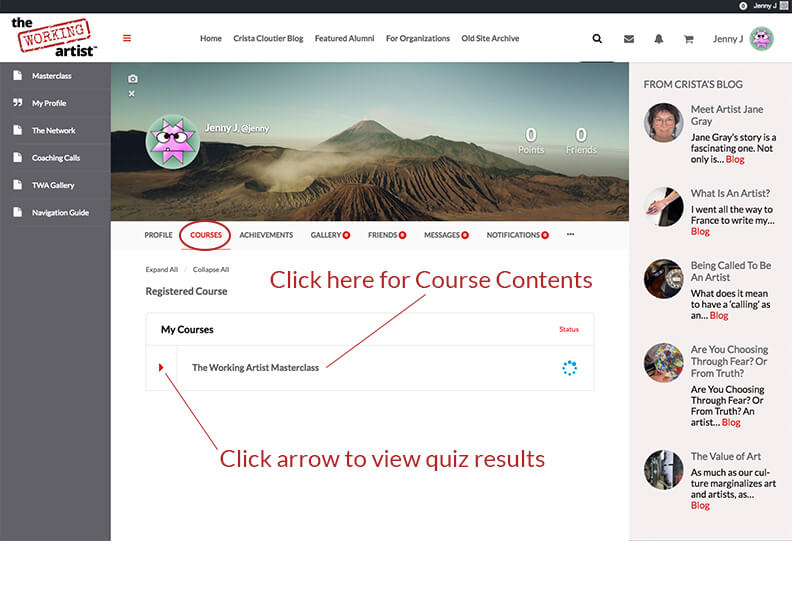The width and height of the screenshot is (792, 612).
Task: Click the course status progress indicator
Action: [569, 368]
